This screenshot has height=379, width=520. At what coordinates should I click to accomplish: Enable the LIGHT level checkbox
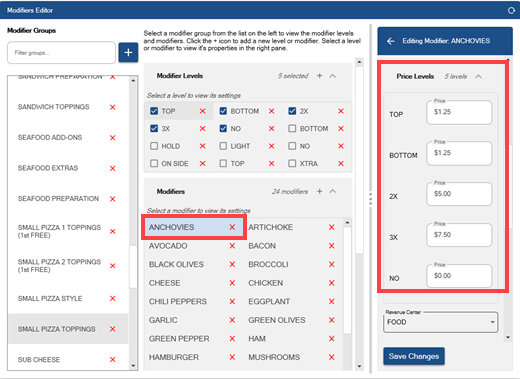[223, 146]
